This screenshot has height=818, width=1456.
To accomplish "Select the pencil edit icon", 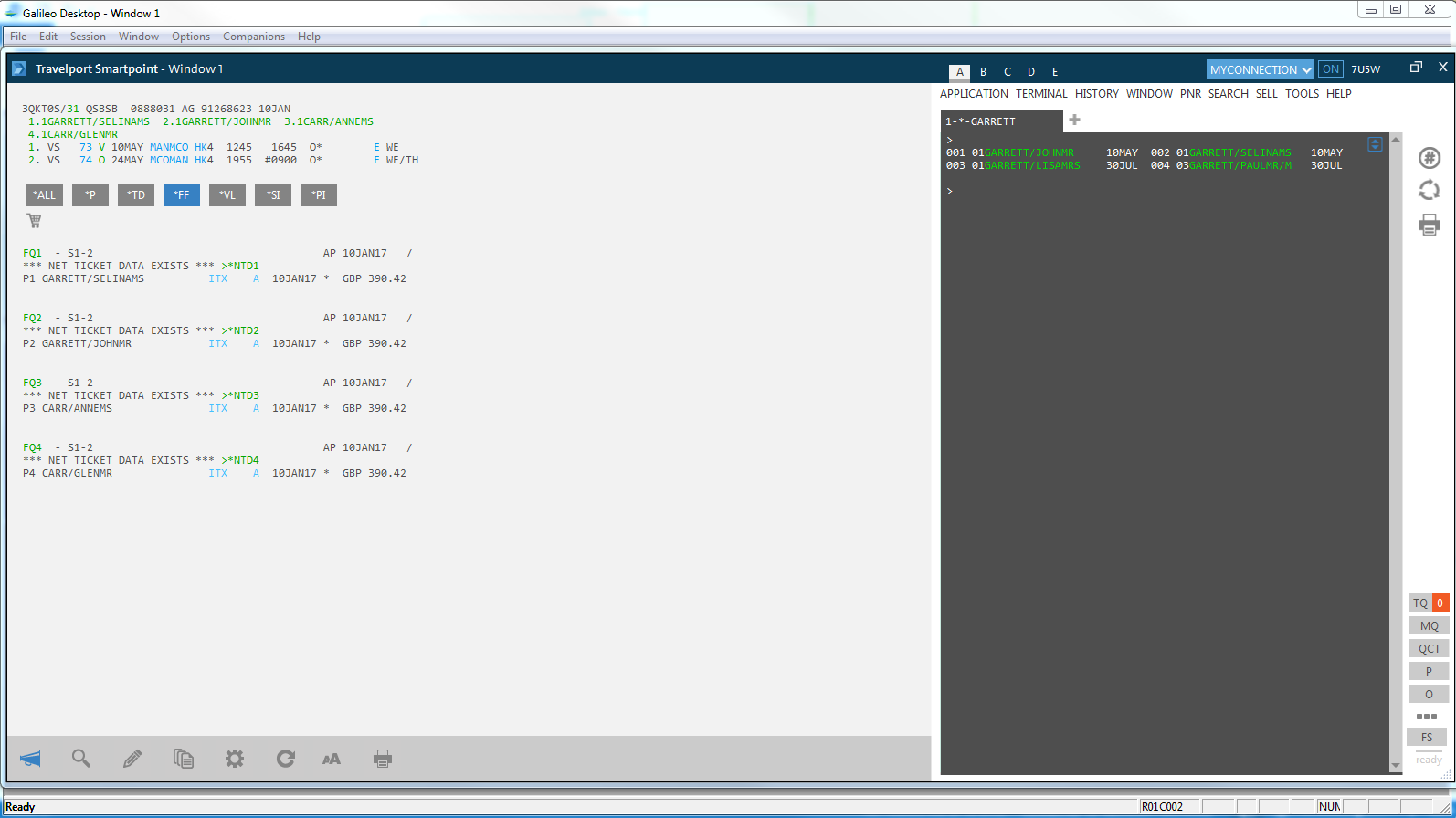I will point(132,759).
